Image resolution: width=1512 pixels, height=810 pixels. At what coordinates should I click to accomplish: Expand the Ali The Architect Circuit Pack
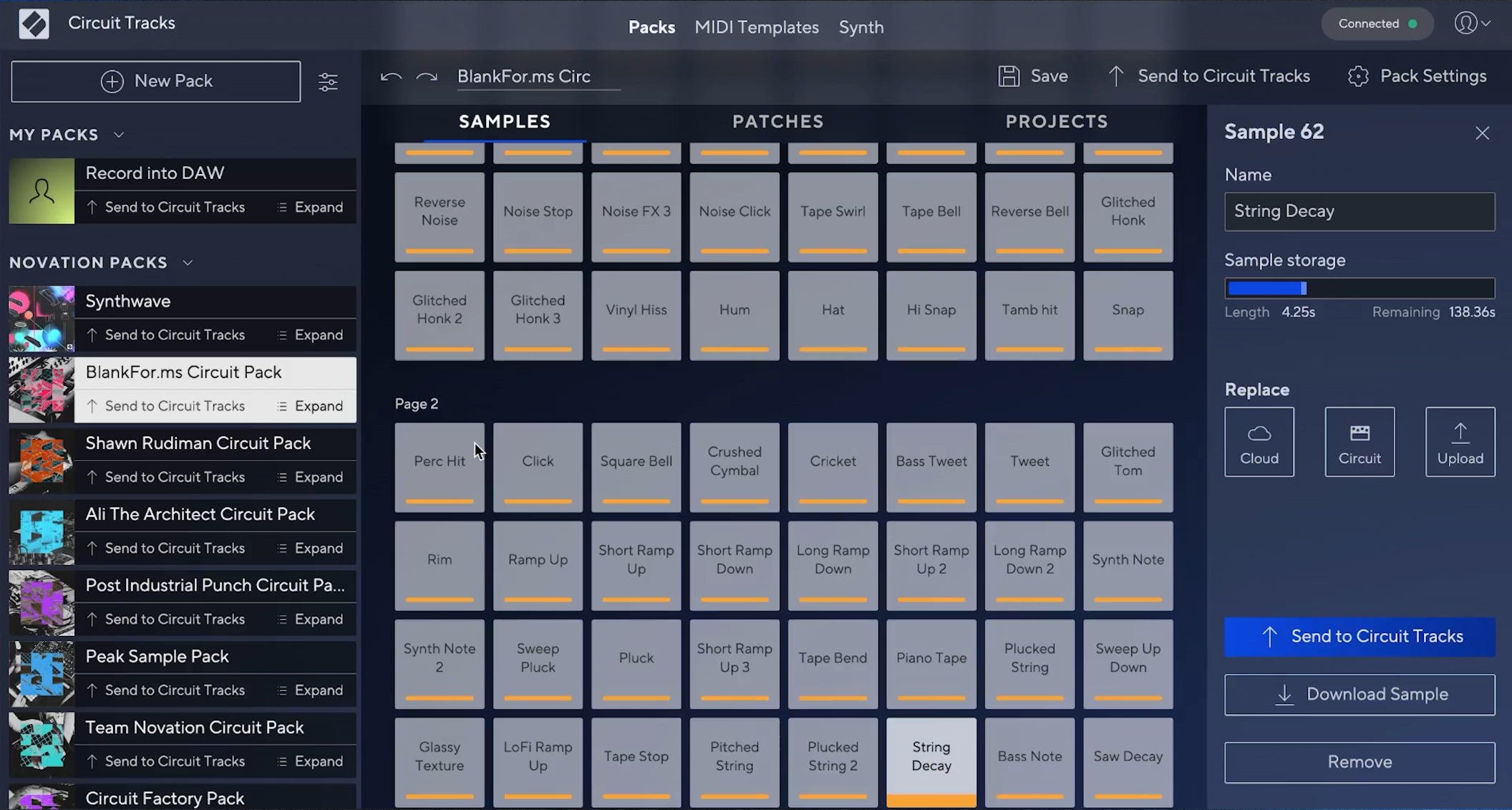point(311,548)
